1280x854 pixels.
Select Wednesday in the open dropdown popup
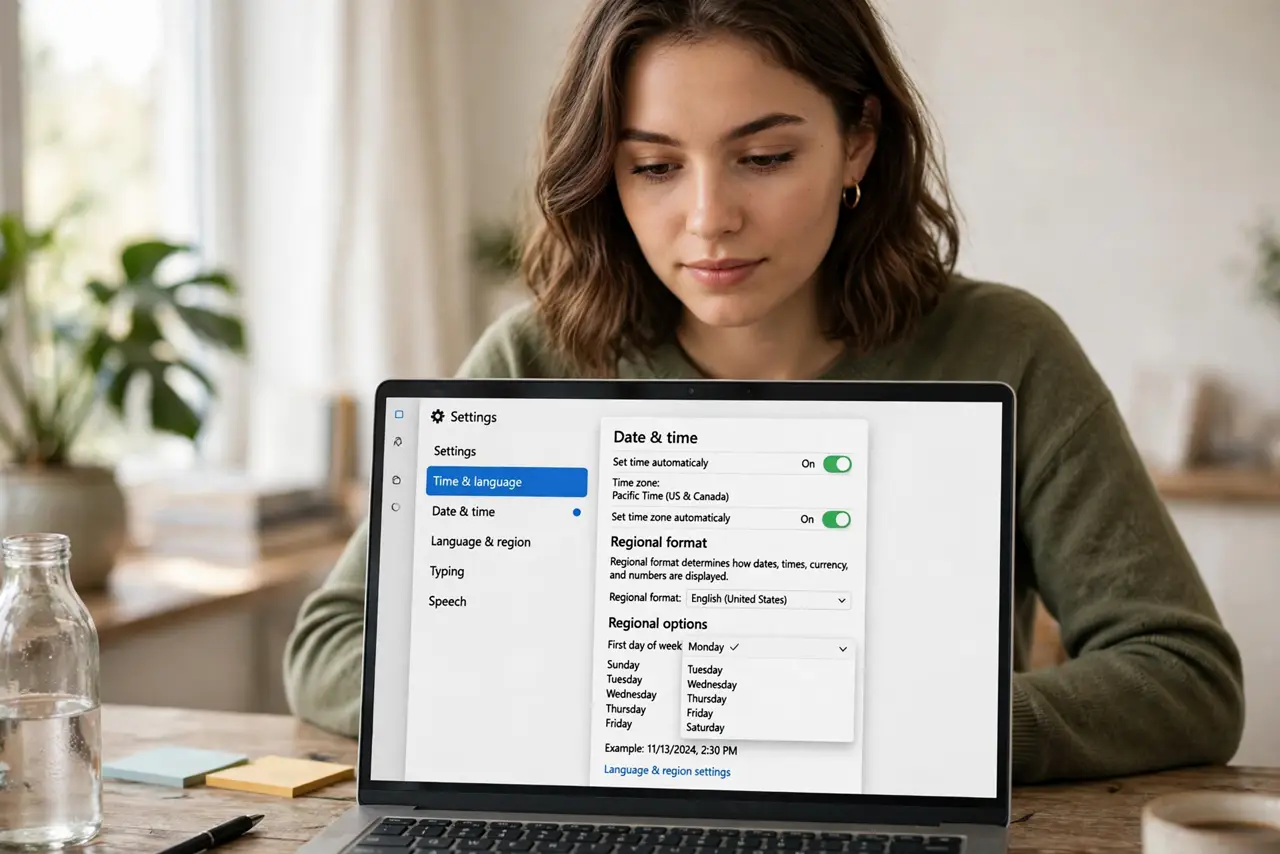(712, 685)
